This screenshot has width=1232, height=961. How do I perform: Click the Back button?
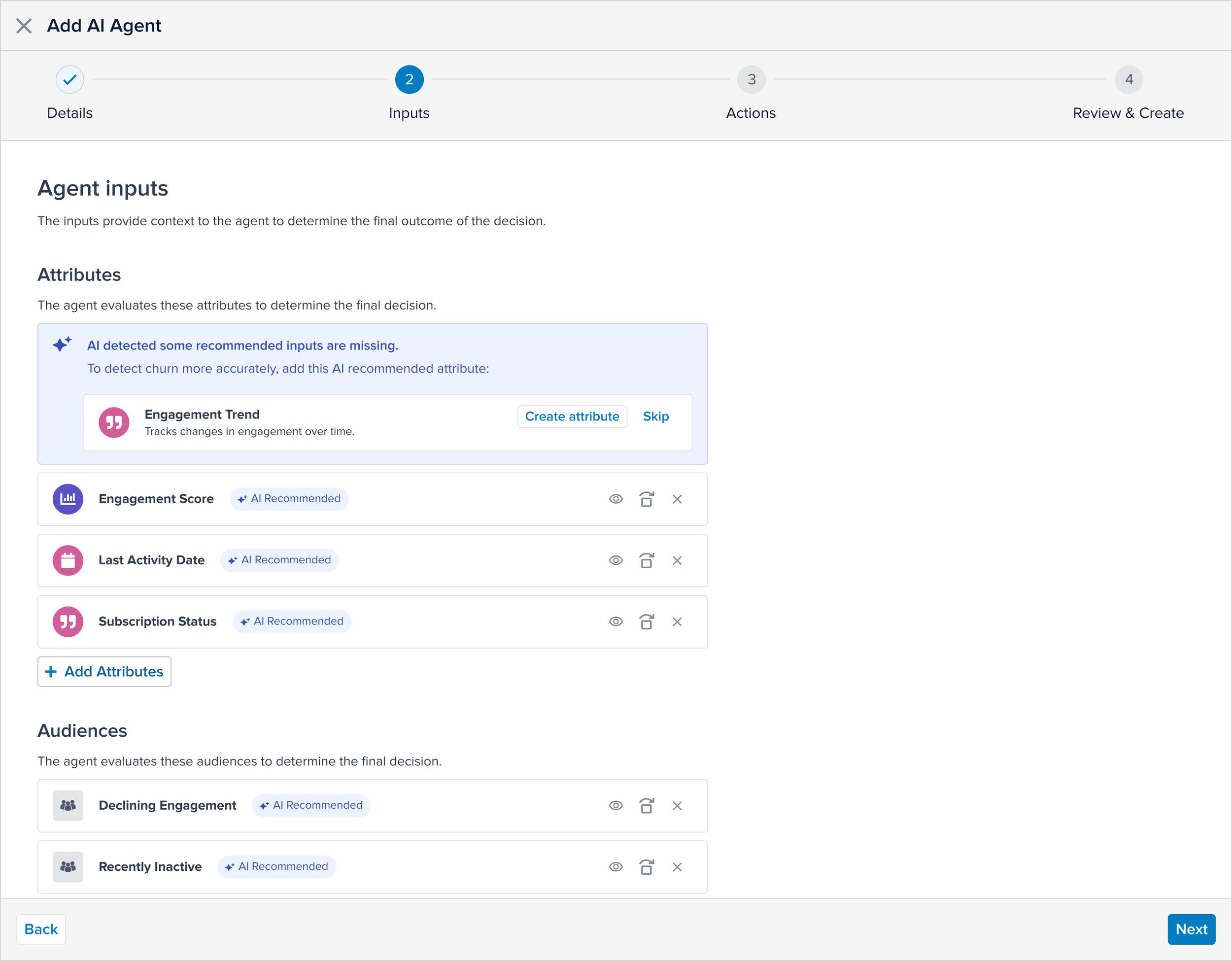point(41,929)
